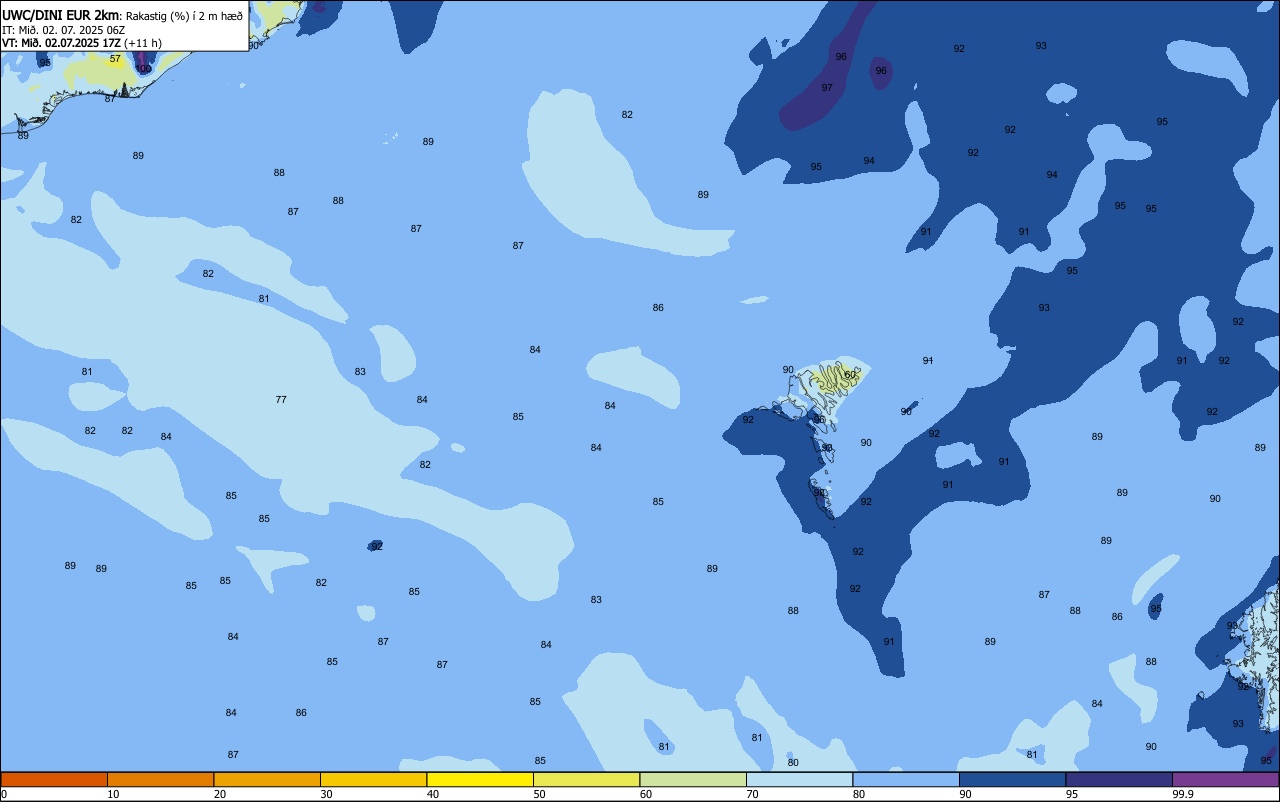Pick the amber 20–30 legend color block
Image resolution: width=1280 pixels, height=802 pixels.
click(267, 779)
